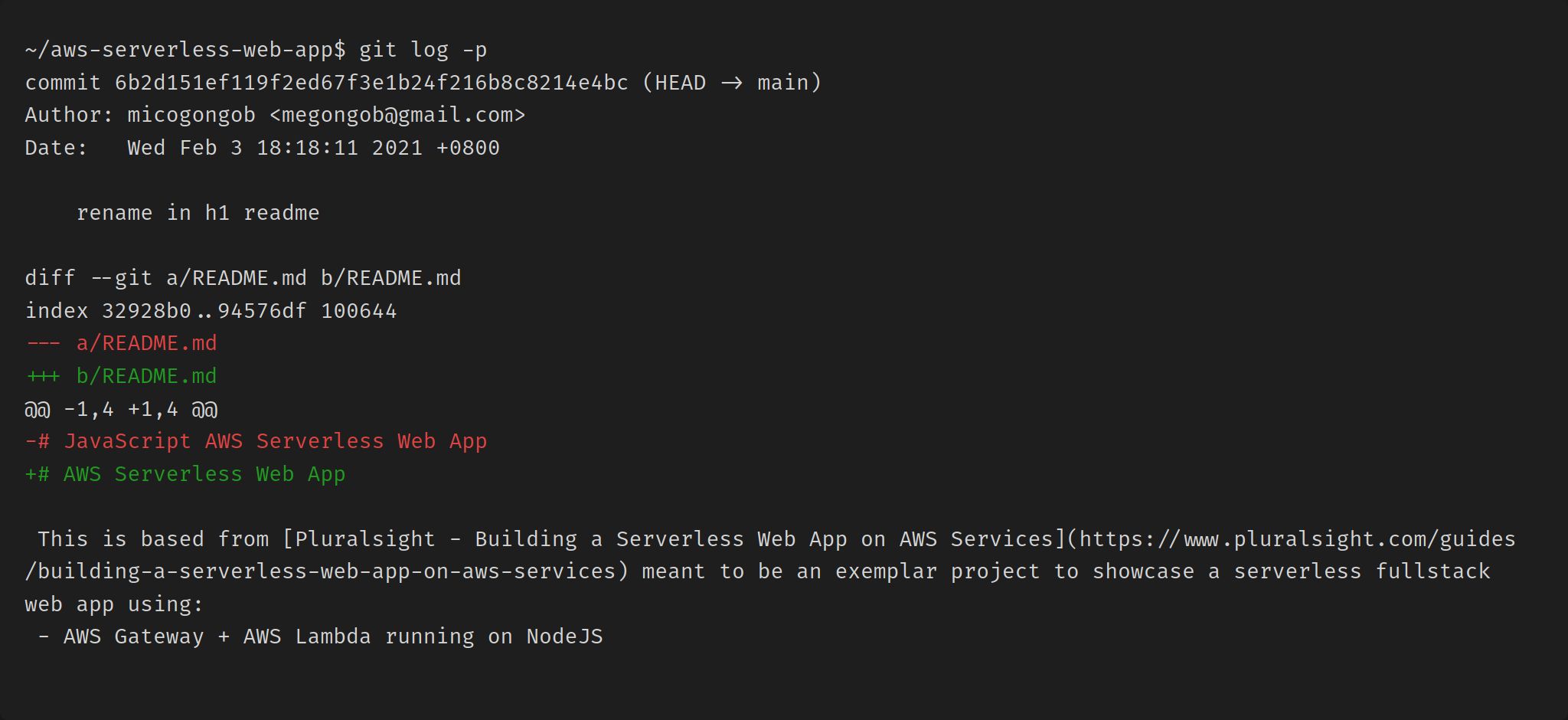Click the author name micogongob
This screenshot has width=1568, height=720.
(191, 115)
